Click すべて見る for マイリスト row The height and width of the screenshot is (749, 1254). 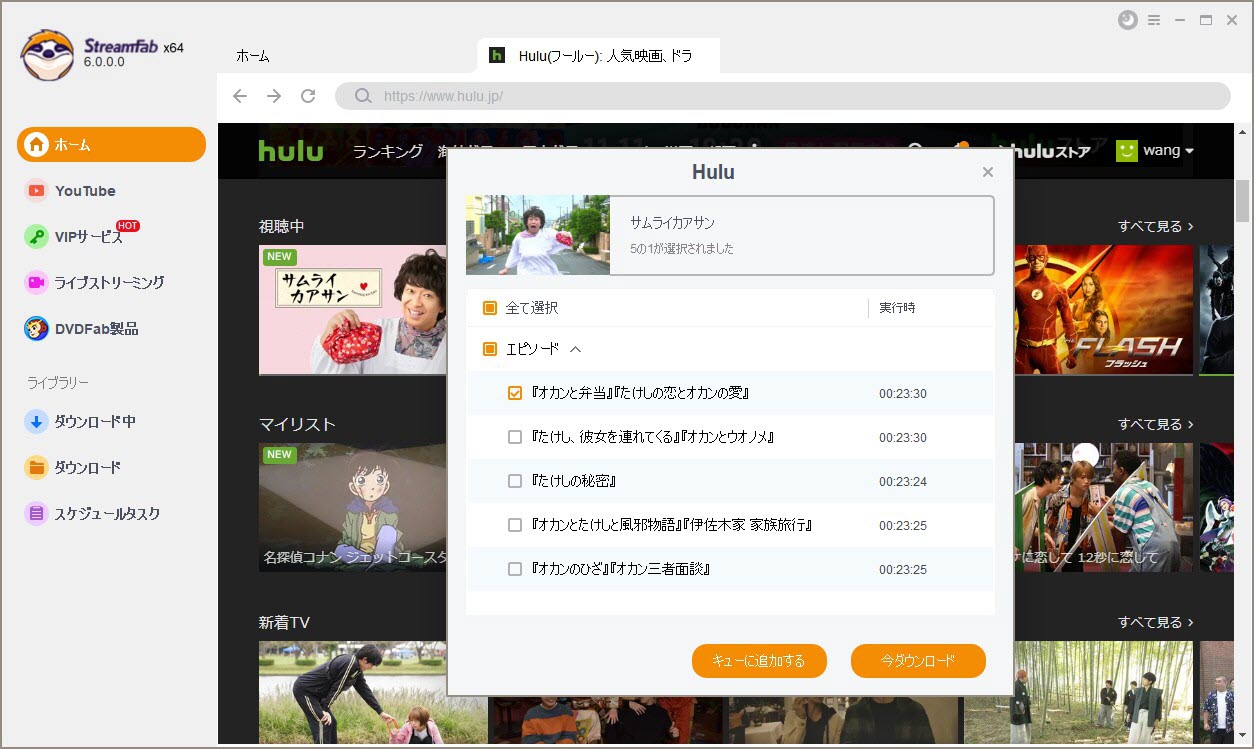1156,424
